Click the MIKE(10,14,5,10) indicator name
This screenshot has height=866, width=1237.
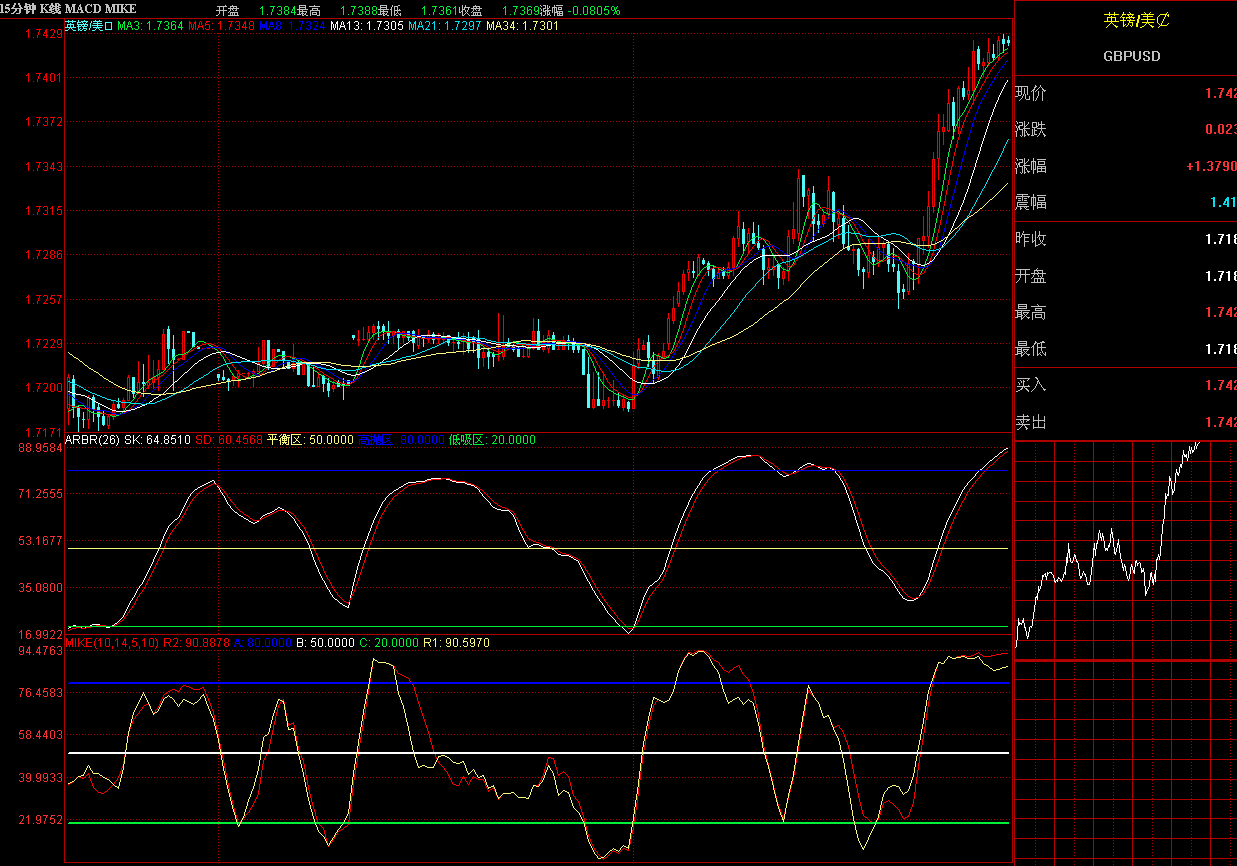click(112, 642)
